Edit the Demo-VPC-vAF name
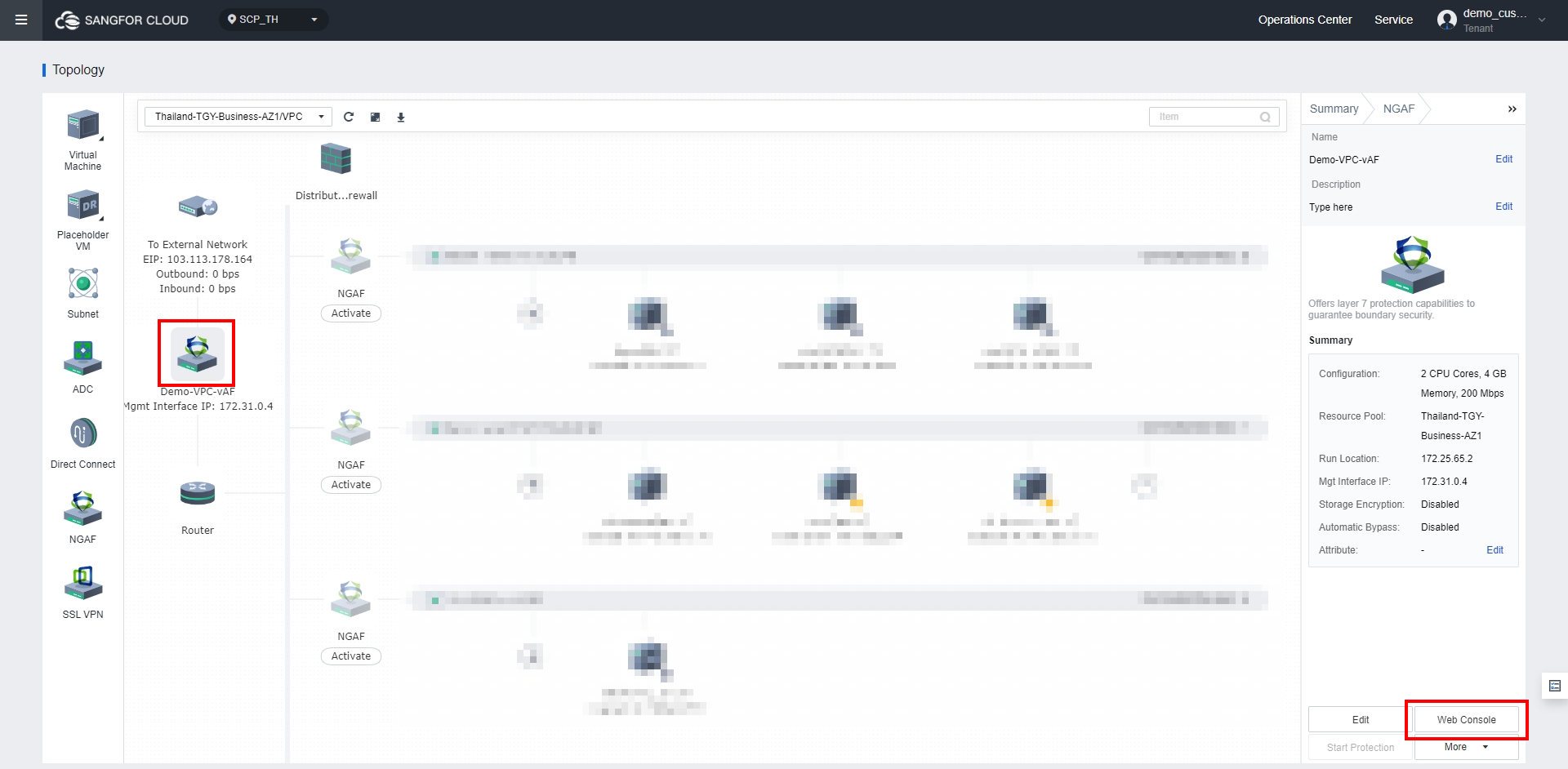 pyautogui.click(x=1503, y=159)
